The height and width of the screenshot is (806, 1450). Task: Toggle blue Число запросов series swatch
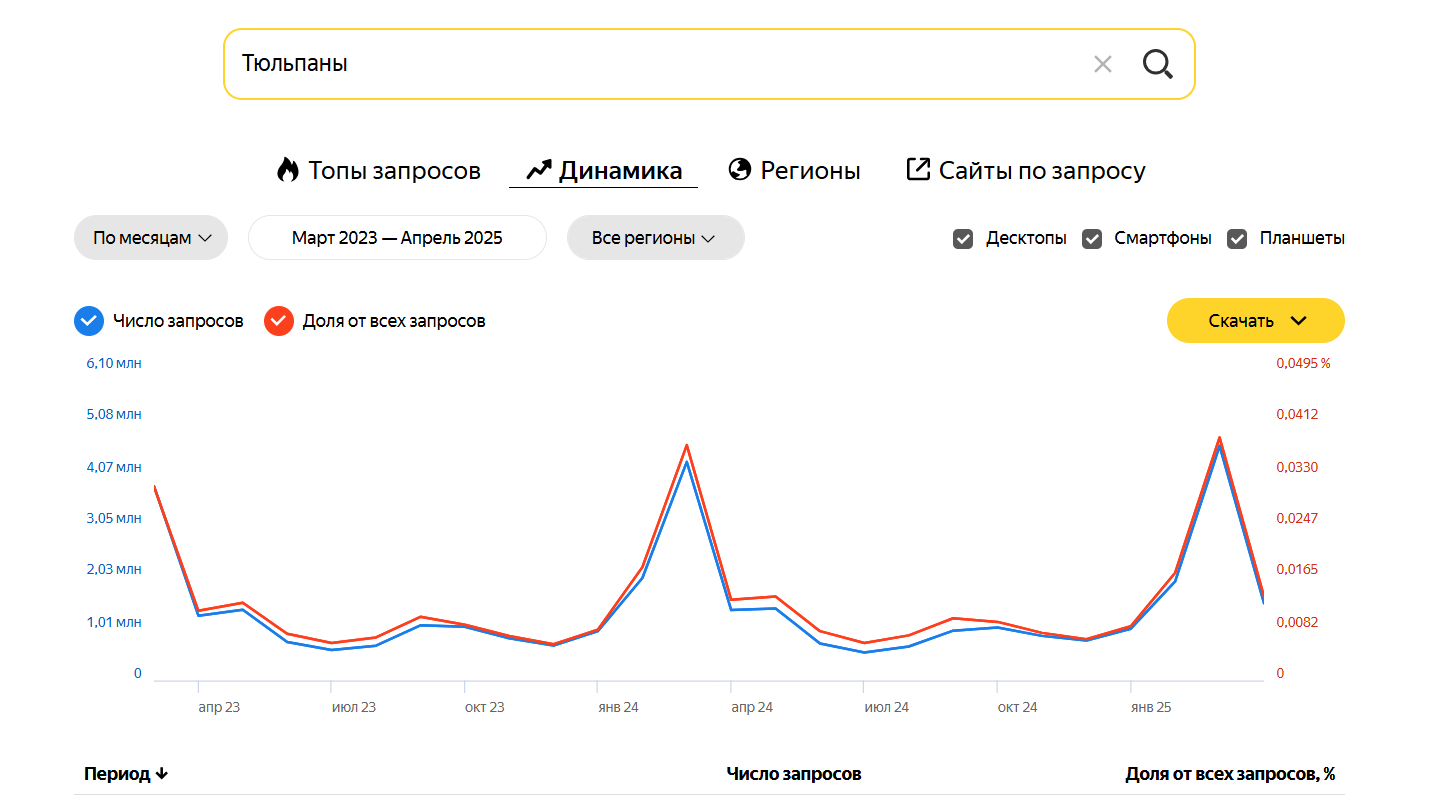click(89, 321)
